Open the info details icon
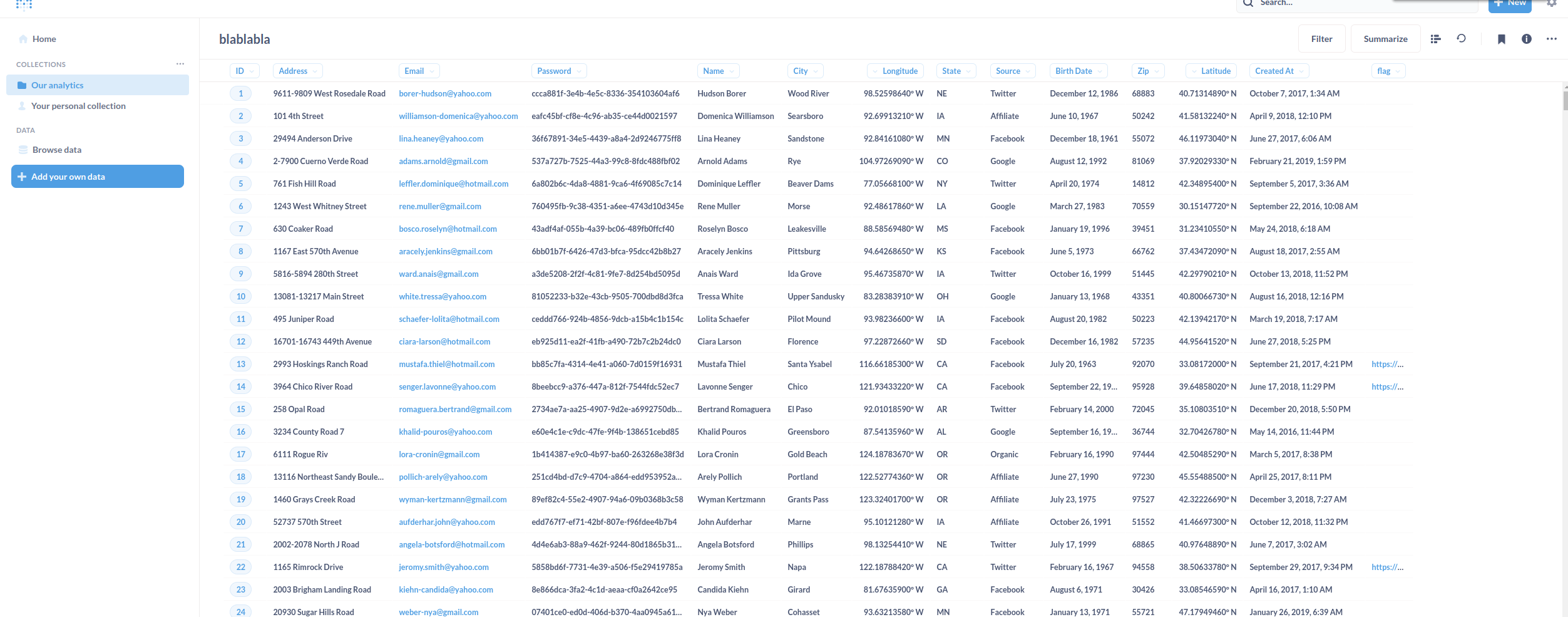This screenshot has width=1568, height=617. pos(1527,39)
